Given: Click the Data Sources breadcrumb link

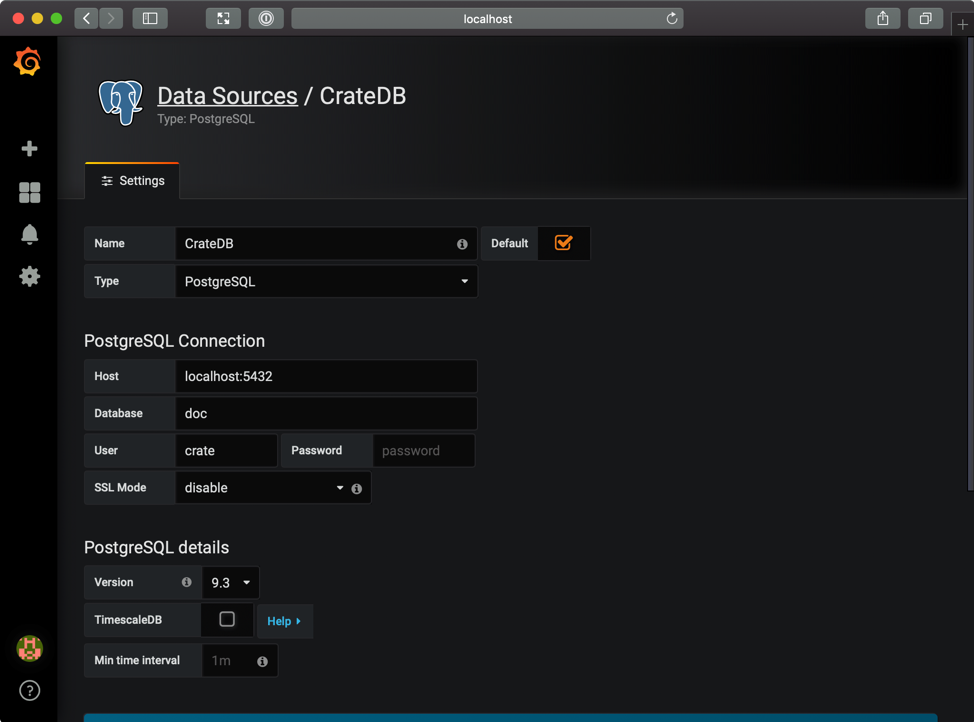Looking at the screenshot, I should click(x=227, y=96).
